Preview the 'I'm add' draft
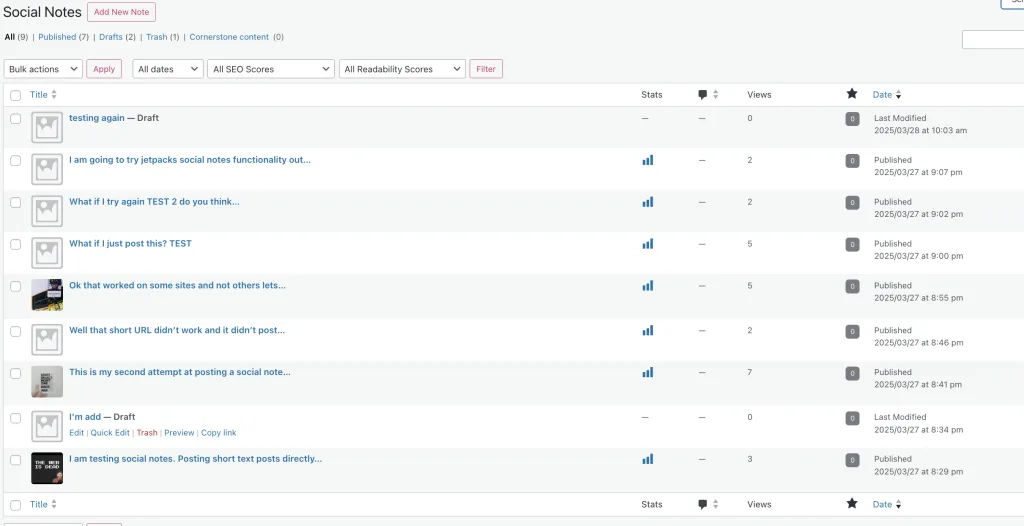This screenshot has height=526, width=1024. (x=179, y=433)
